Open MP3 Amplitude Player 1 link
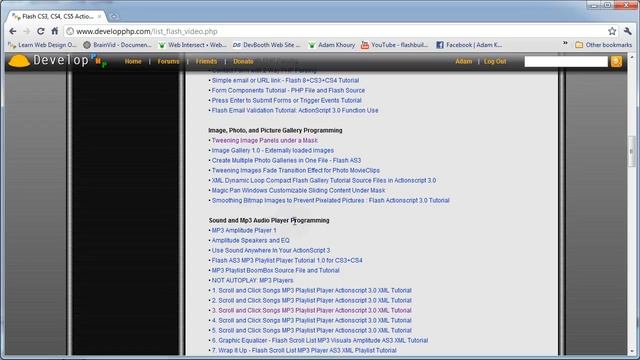640x360 pixels. 244,230
